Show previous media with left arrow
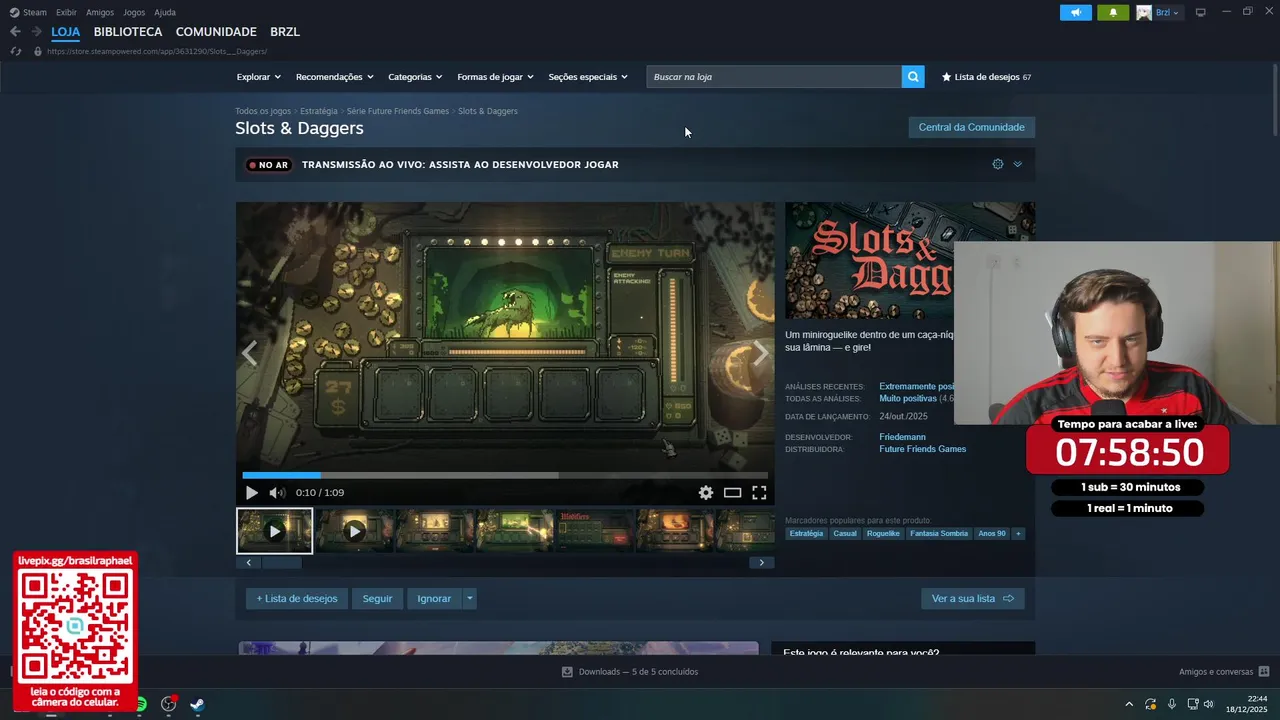Screen dimensions: 1280x720 point(249,353)
